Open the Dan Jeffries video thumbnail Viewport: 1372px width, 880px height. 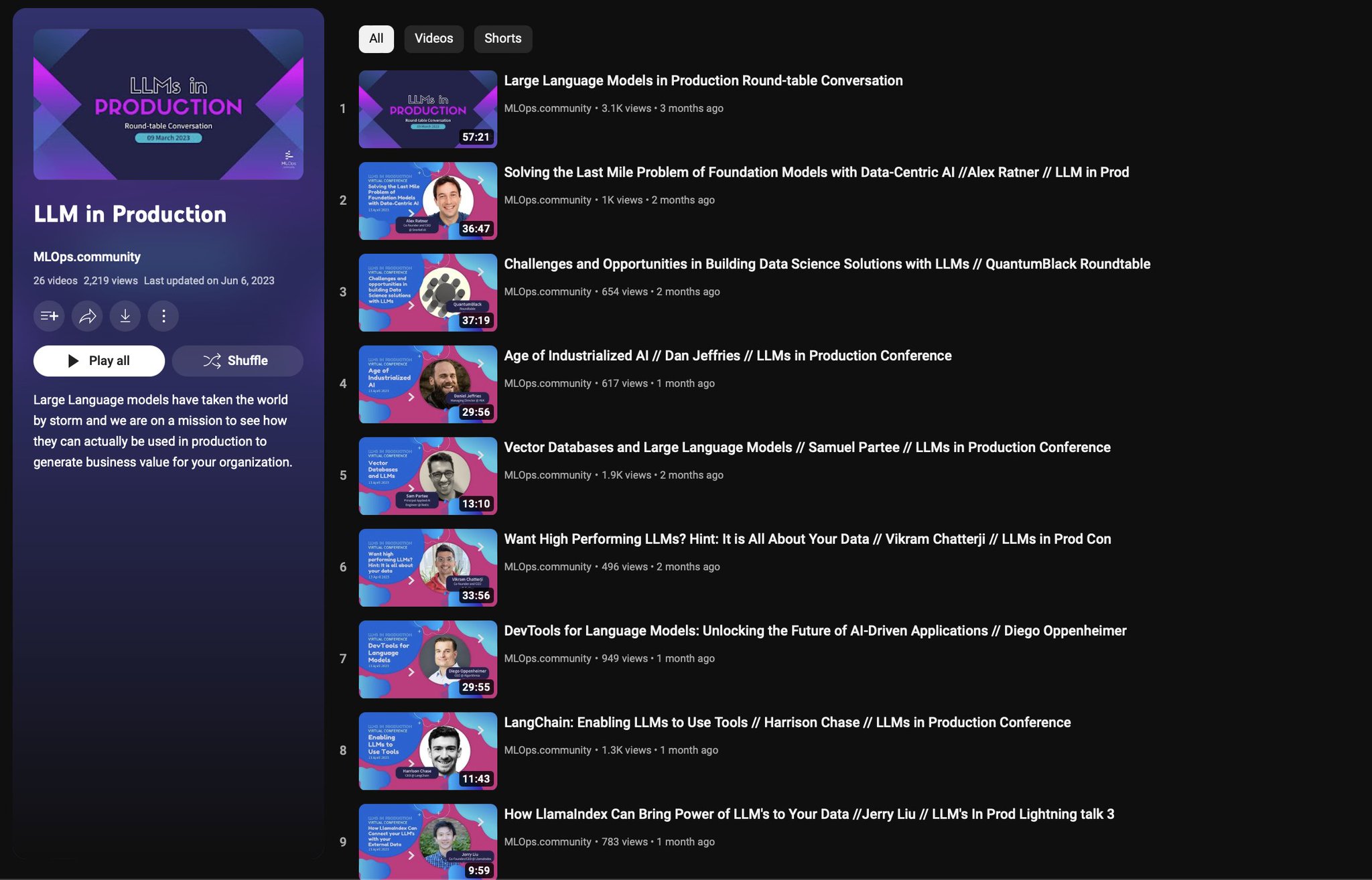[427, 384]
